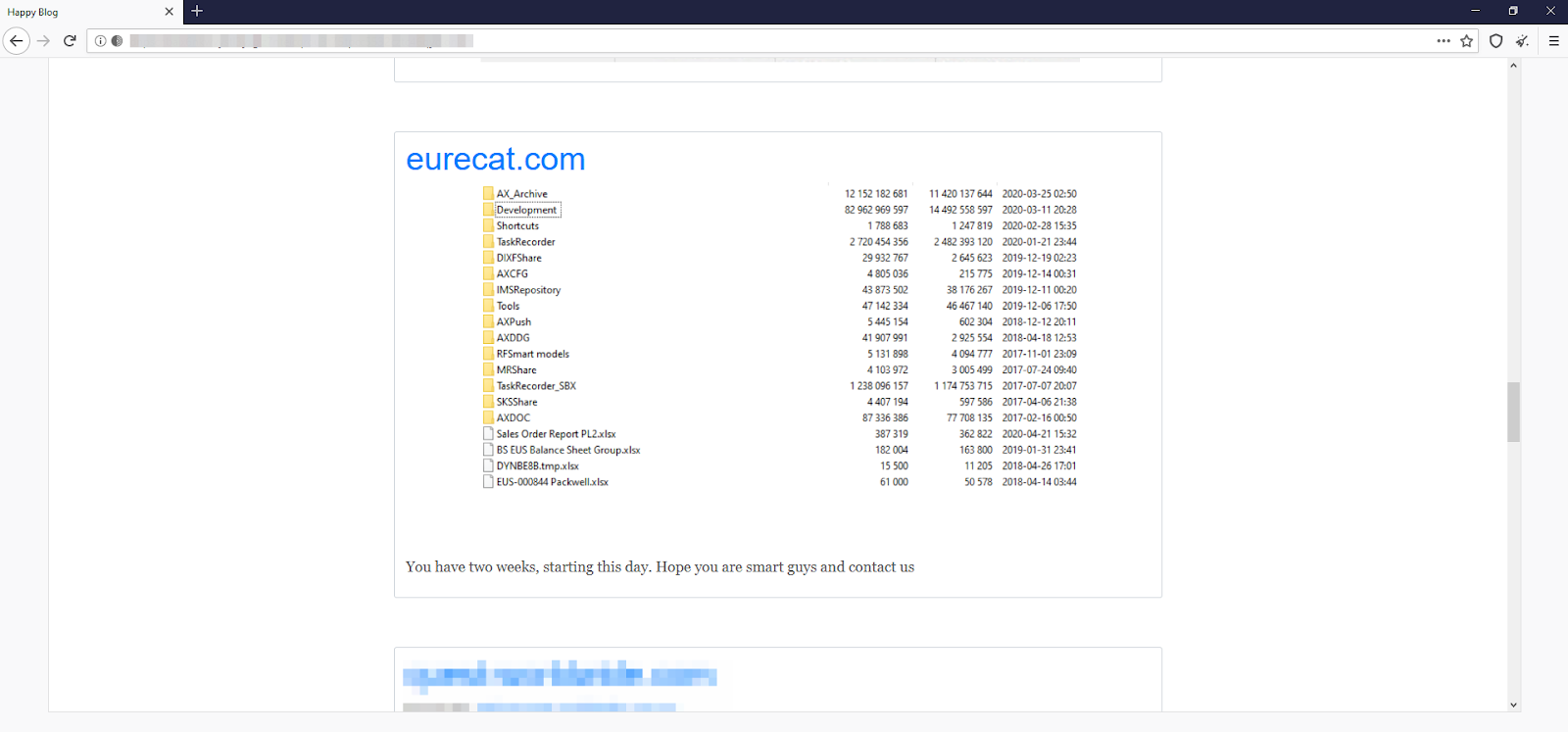Click the AXCFG folder icon
The width and height of the screenshot is (1568, 732).
tap(488, 273)
